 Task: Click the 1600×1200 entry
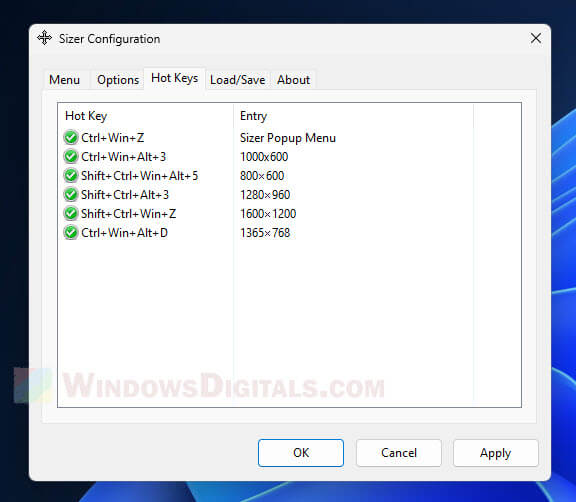[x=268, y=214]
